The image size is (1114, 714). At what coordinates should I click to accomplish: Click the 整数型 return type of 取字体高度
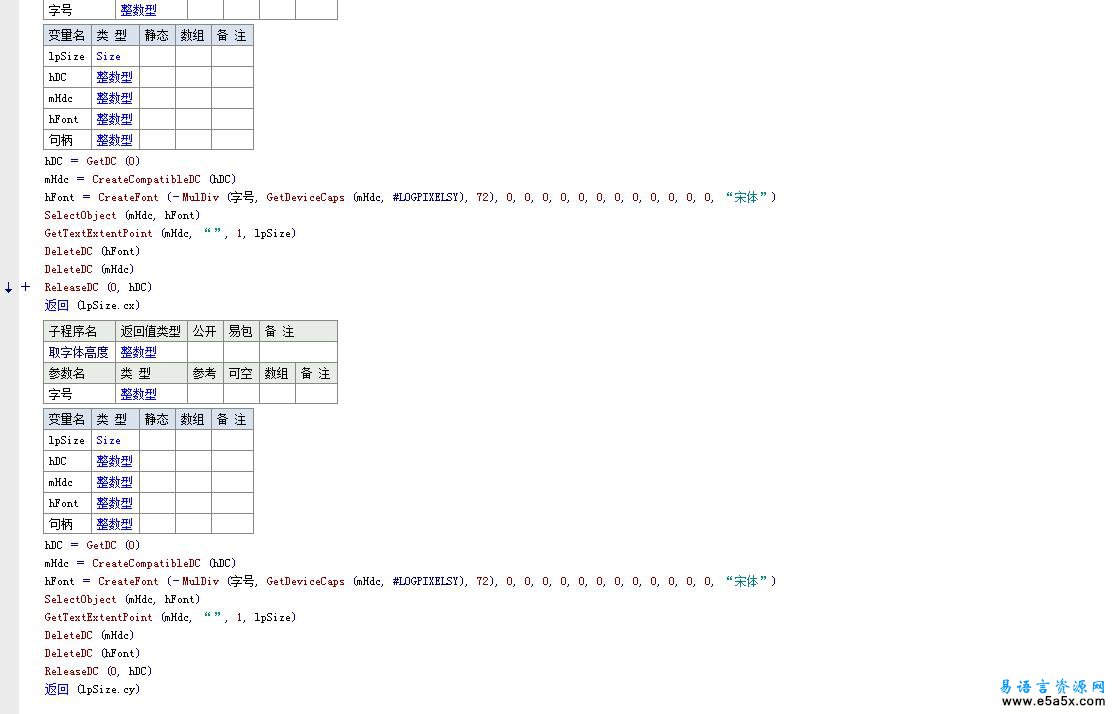(151, 352)
